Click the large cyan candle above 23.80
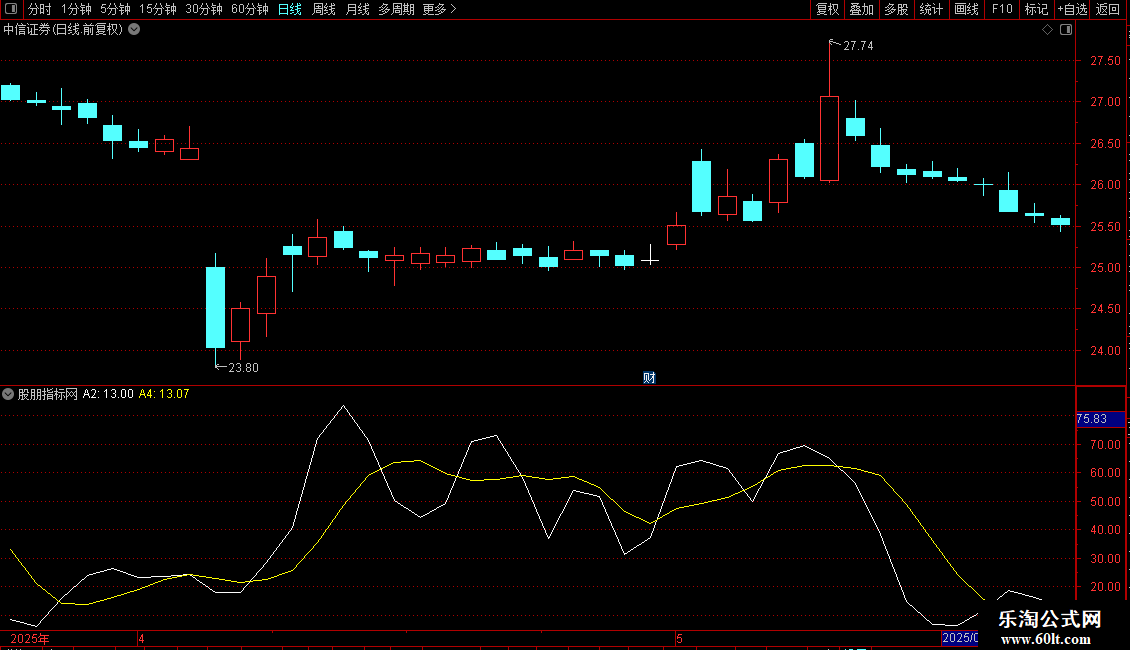 215,308
